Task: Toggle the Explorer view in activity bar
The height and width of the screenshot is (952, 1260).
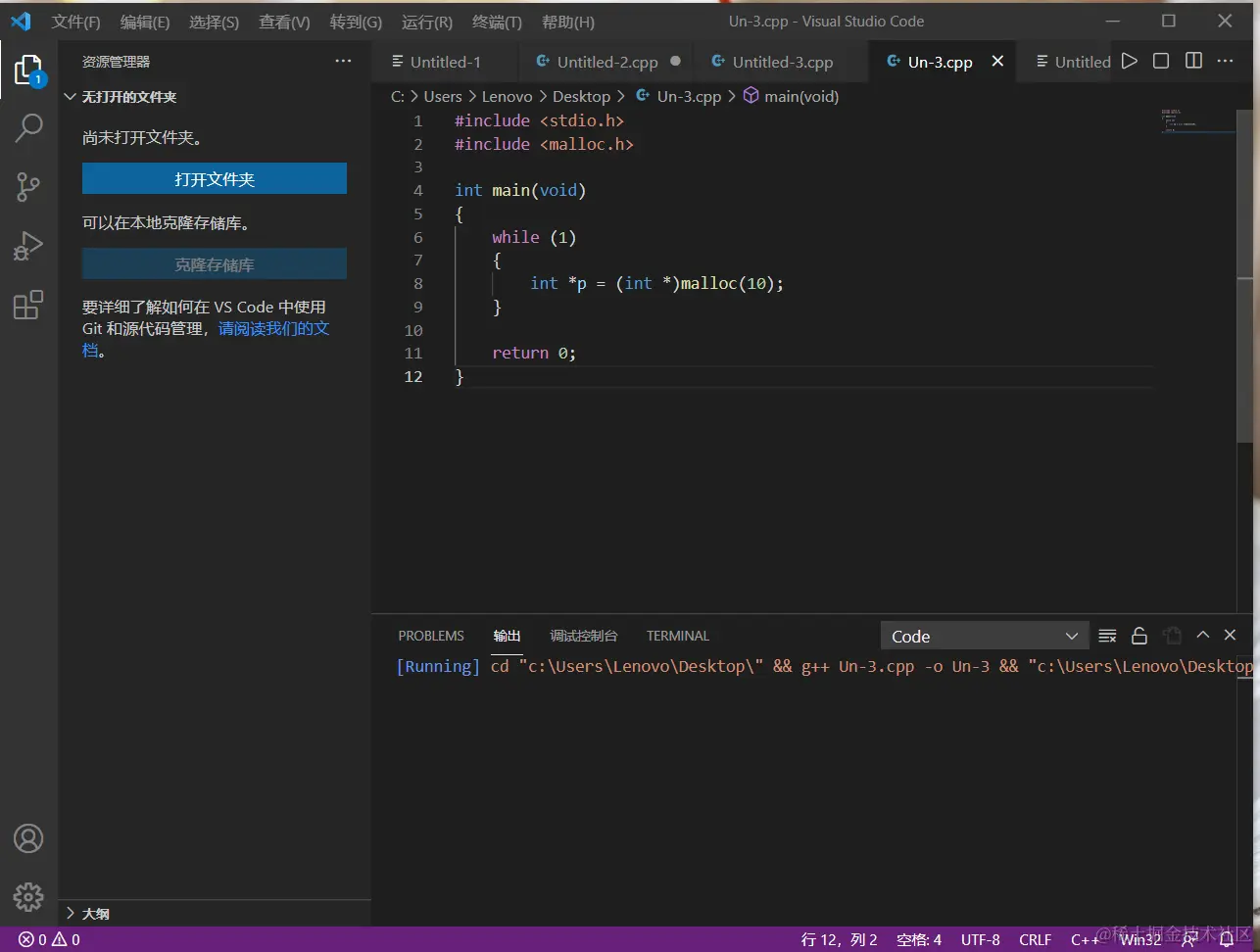Action: tap(28, 70)
